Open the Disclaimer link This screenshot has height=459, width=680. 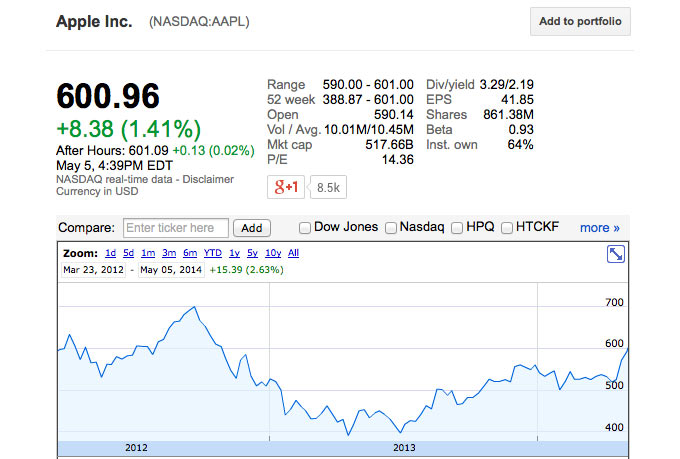(208, 179)
